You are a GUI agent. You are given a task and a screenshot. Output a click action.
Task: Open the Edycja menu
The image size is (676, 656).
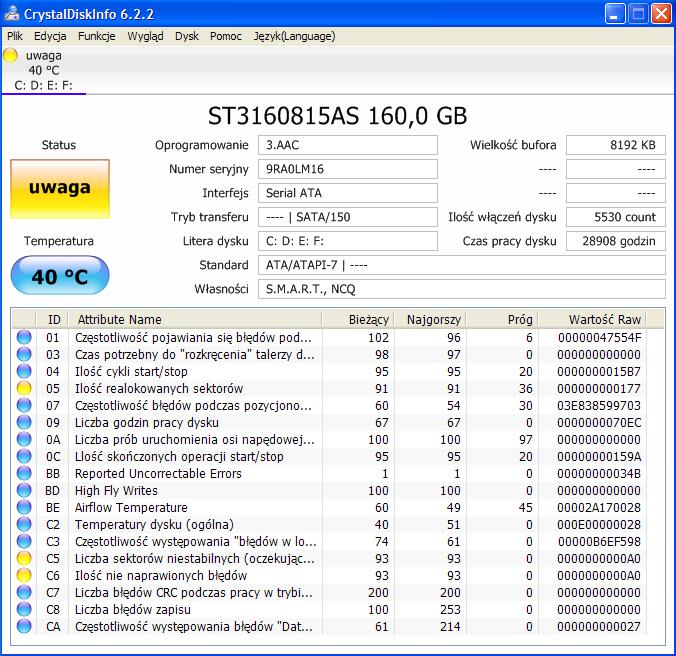click(x=50, y=36)
